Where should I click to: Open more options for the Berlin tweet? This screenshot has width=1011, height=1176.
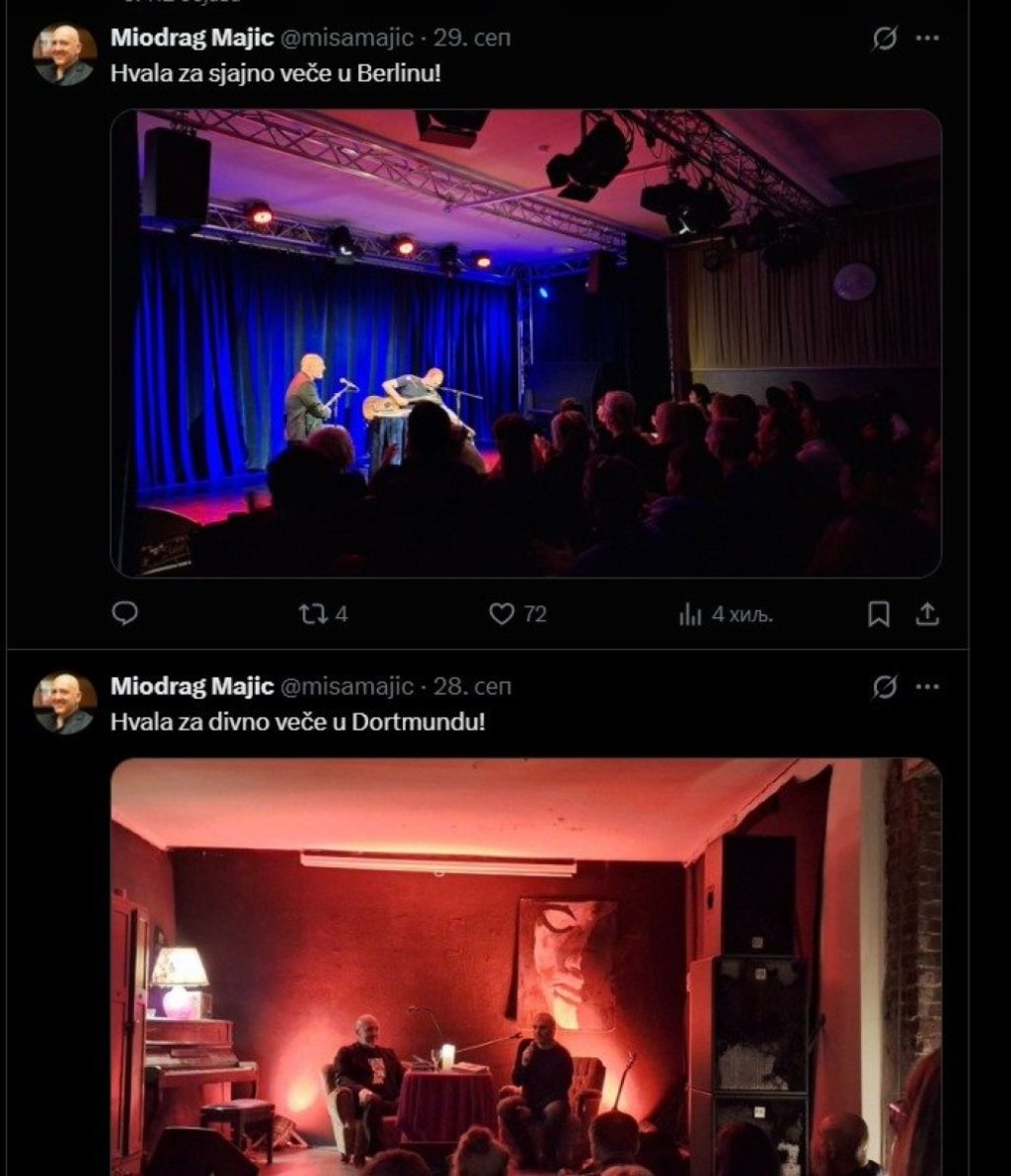tap(928, 38)
